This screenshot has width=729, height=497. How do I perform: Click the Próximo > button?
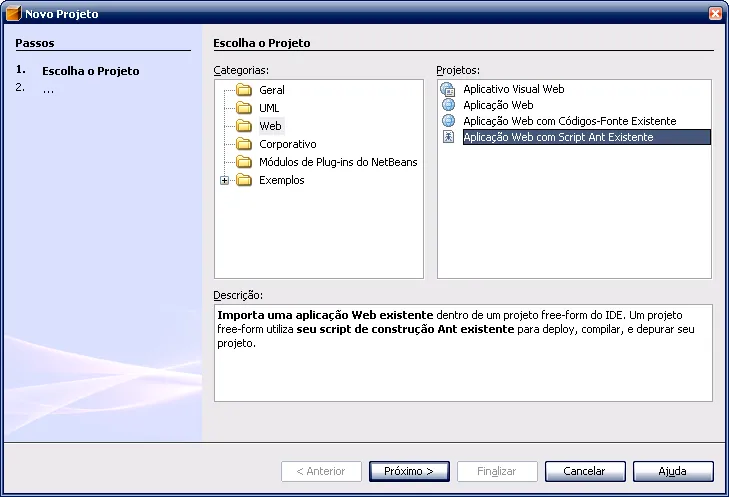[409, 471]
